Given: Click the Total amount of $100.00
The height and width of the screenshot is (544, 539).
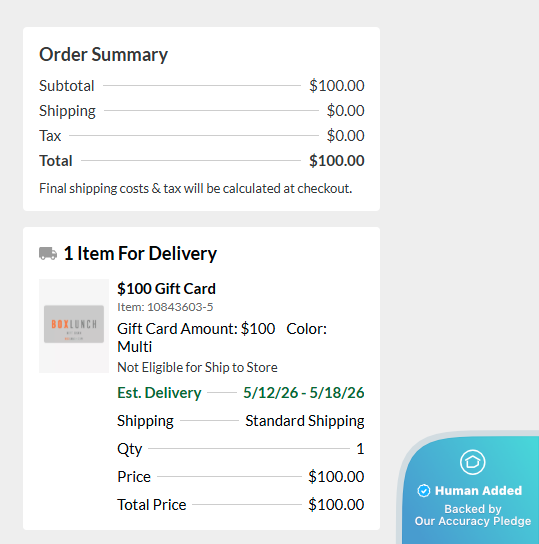Looking at the screenshot, I should point(336,161).
